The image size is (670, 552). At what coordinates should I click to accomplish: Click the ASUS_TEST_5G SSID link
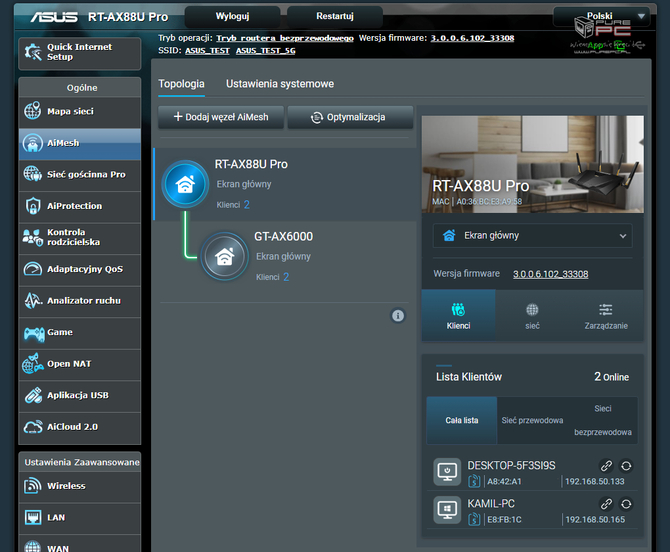[x=265, y=51]
